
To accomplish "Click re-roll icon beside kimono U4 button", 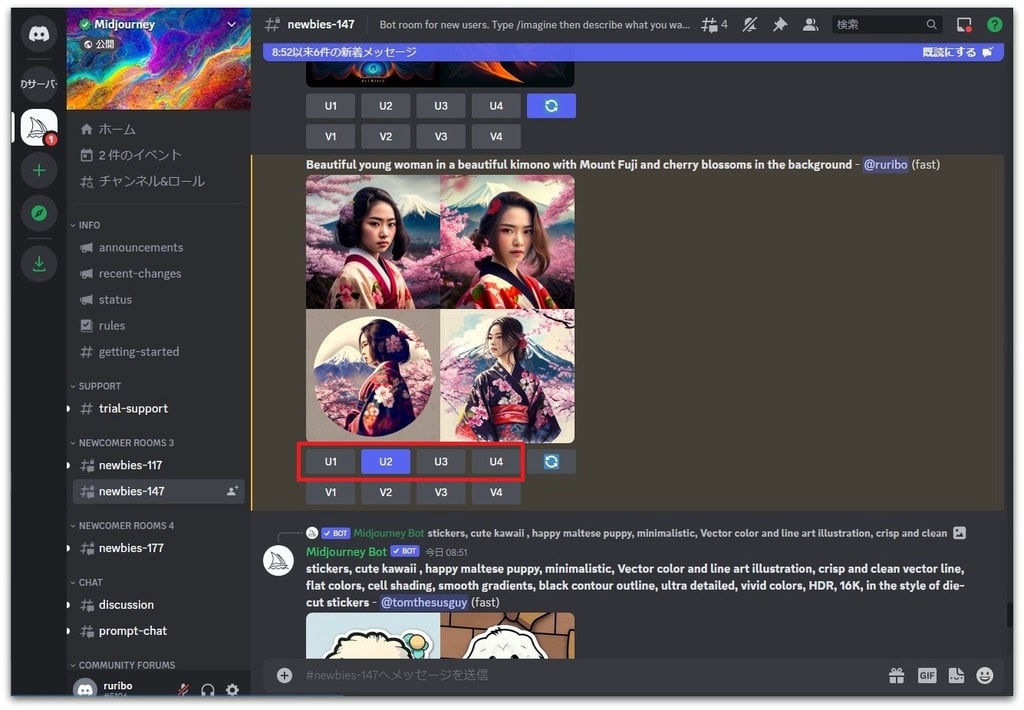I will pyautogui.click(x=551, y=462).
